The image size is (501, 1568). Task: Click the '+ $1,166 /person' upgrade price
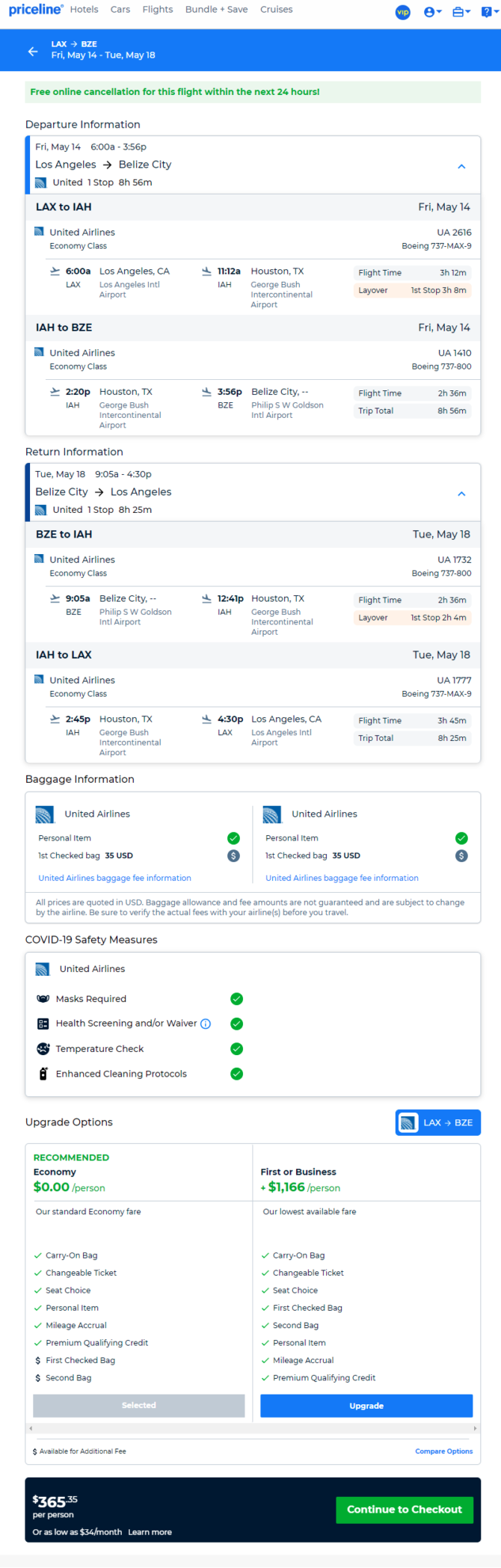coord(301,1187)
